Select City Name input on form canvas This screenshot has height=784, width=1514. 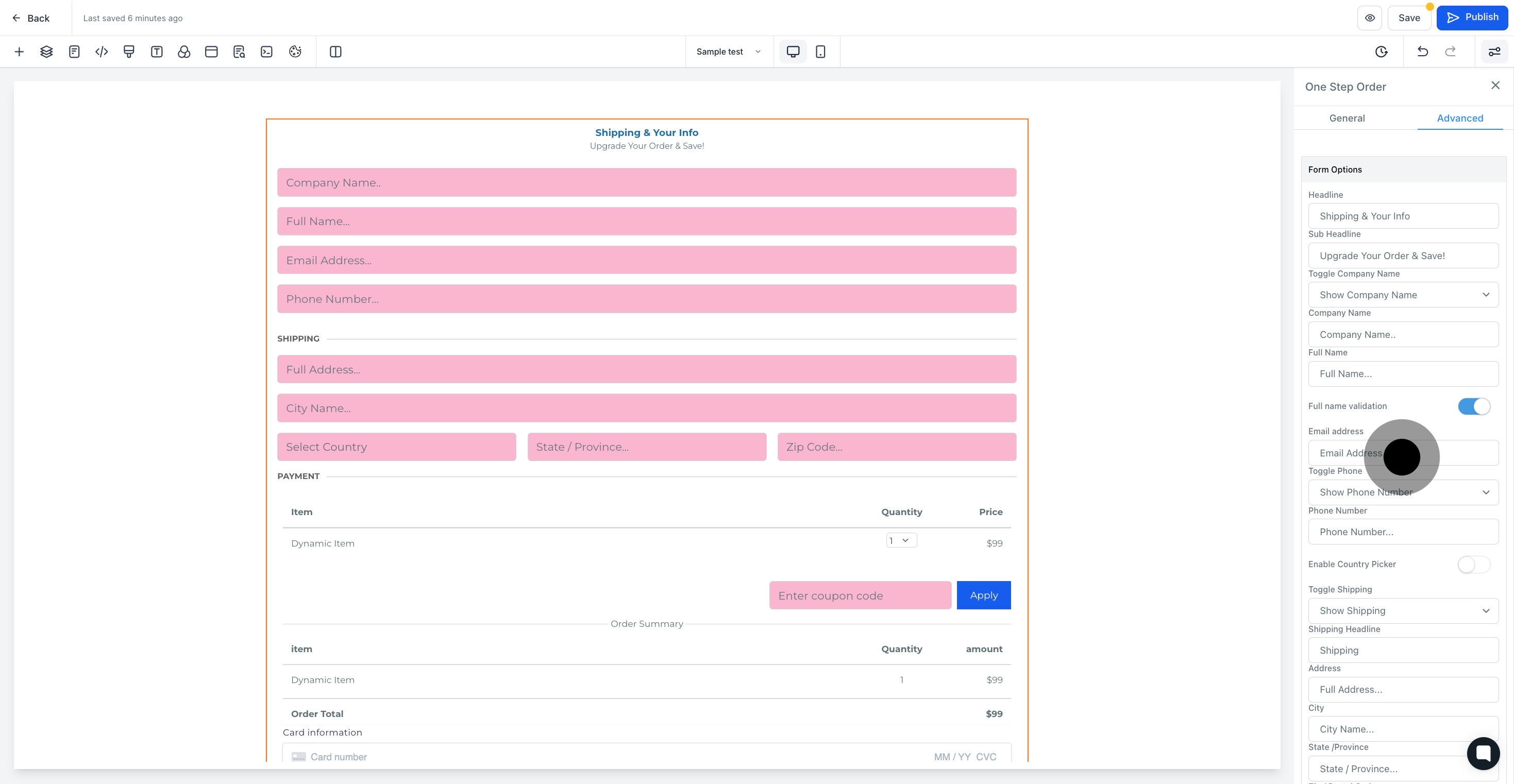[647, 408]
